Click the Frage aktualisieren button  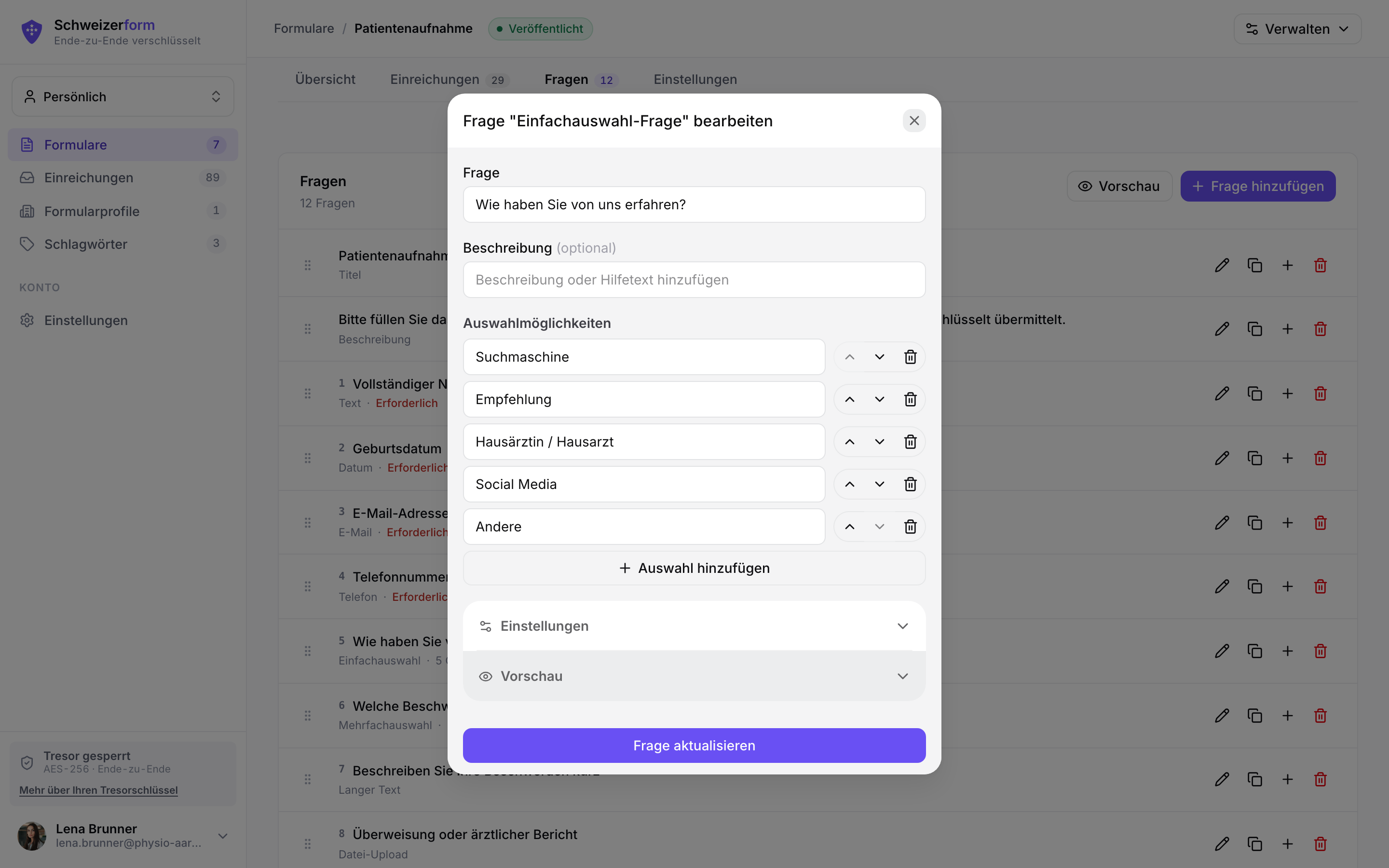[x=694, y=745]
